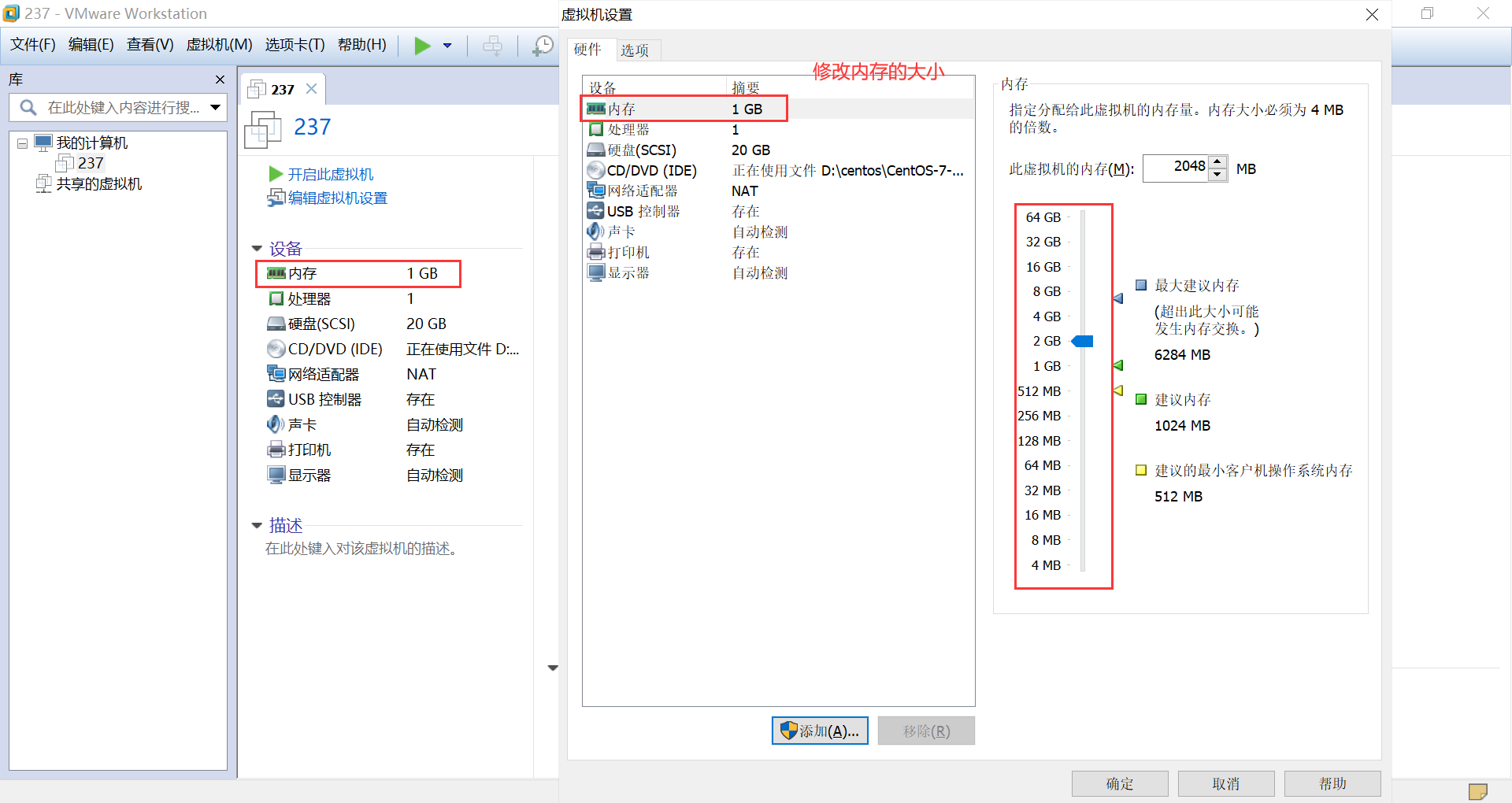Click 开启此虚拟机 link
The width and height of the screenshot is (1512, 803).
330,174
